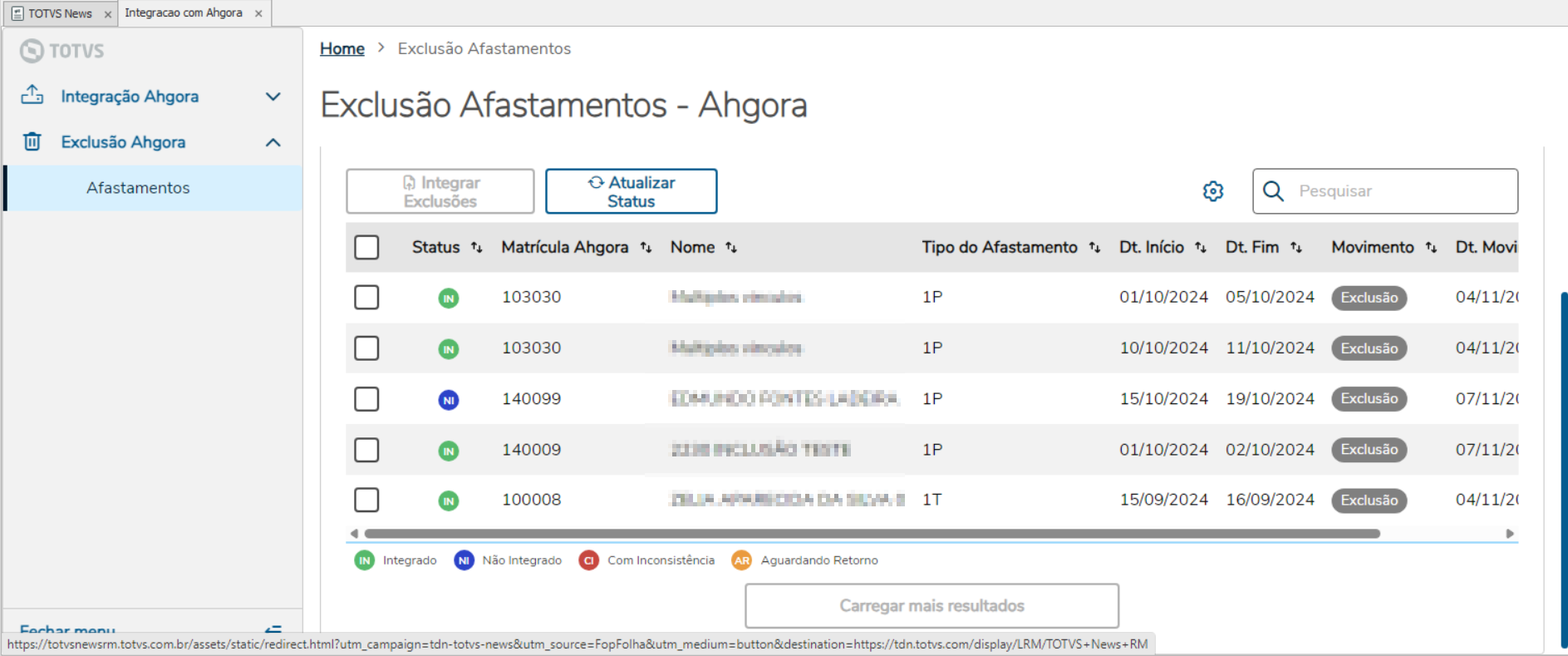Screen dimensions: 1568x656
Task: Click the Exclusão badge for matrícula 100008
Action: pyautogui.click(x=1369, y=501)
